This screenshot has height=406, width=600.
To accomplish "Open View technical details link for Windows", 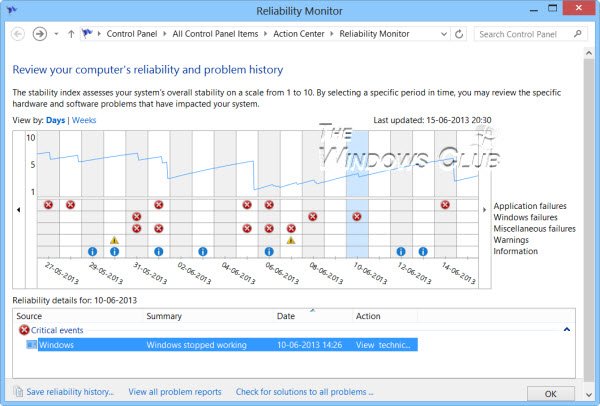I will pos(383,345).
